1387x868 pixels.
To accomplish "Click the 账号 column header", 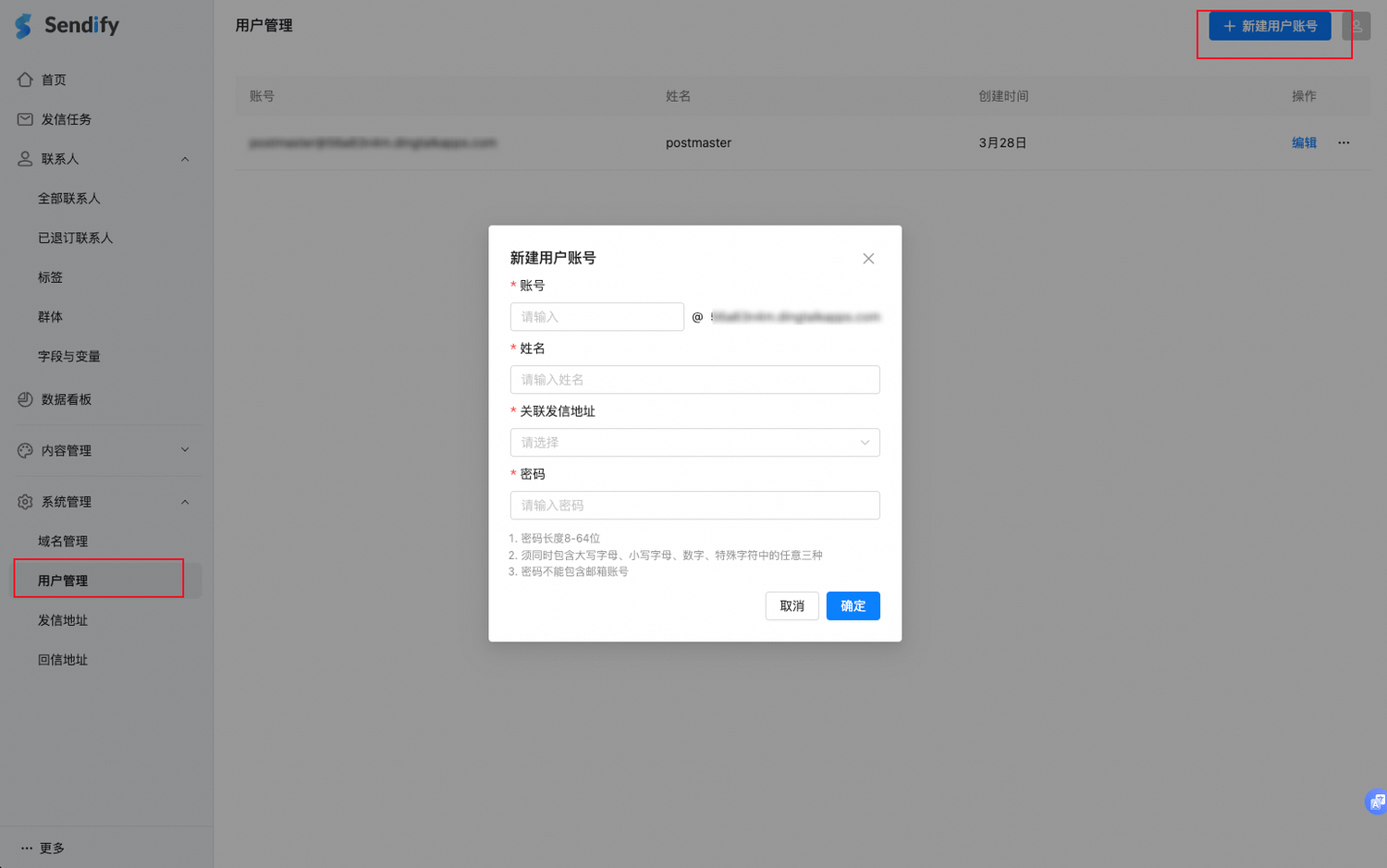I will pyautogui.click(x=262, y=96).
